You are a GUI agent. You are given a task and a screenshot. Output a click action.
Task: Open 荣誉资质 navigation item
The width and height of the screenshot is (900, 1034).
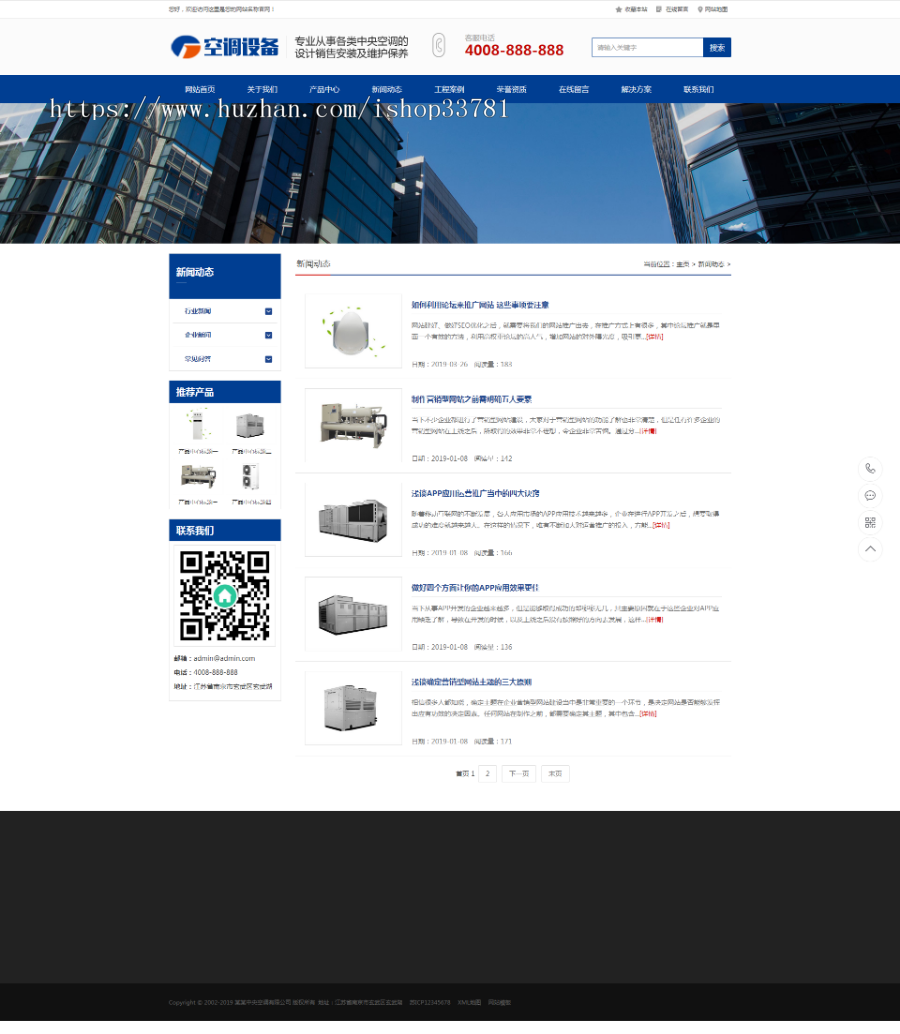[511, 90]
